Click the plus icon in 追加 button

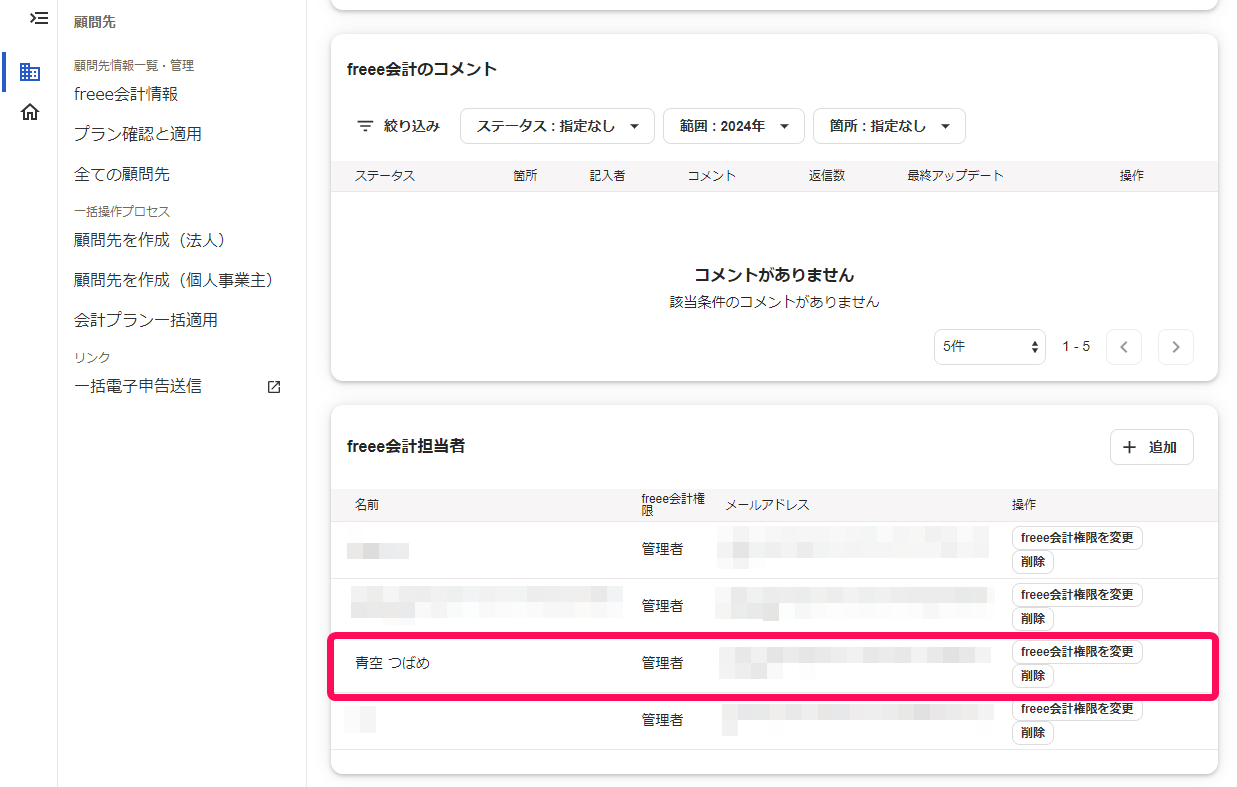(1130, 448)
